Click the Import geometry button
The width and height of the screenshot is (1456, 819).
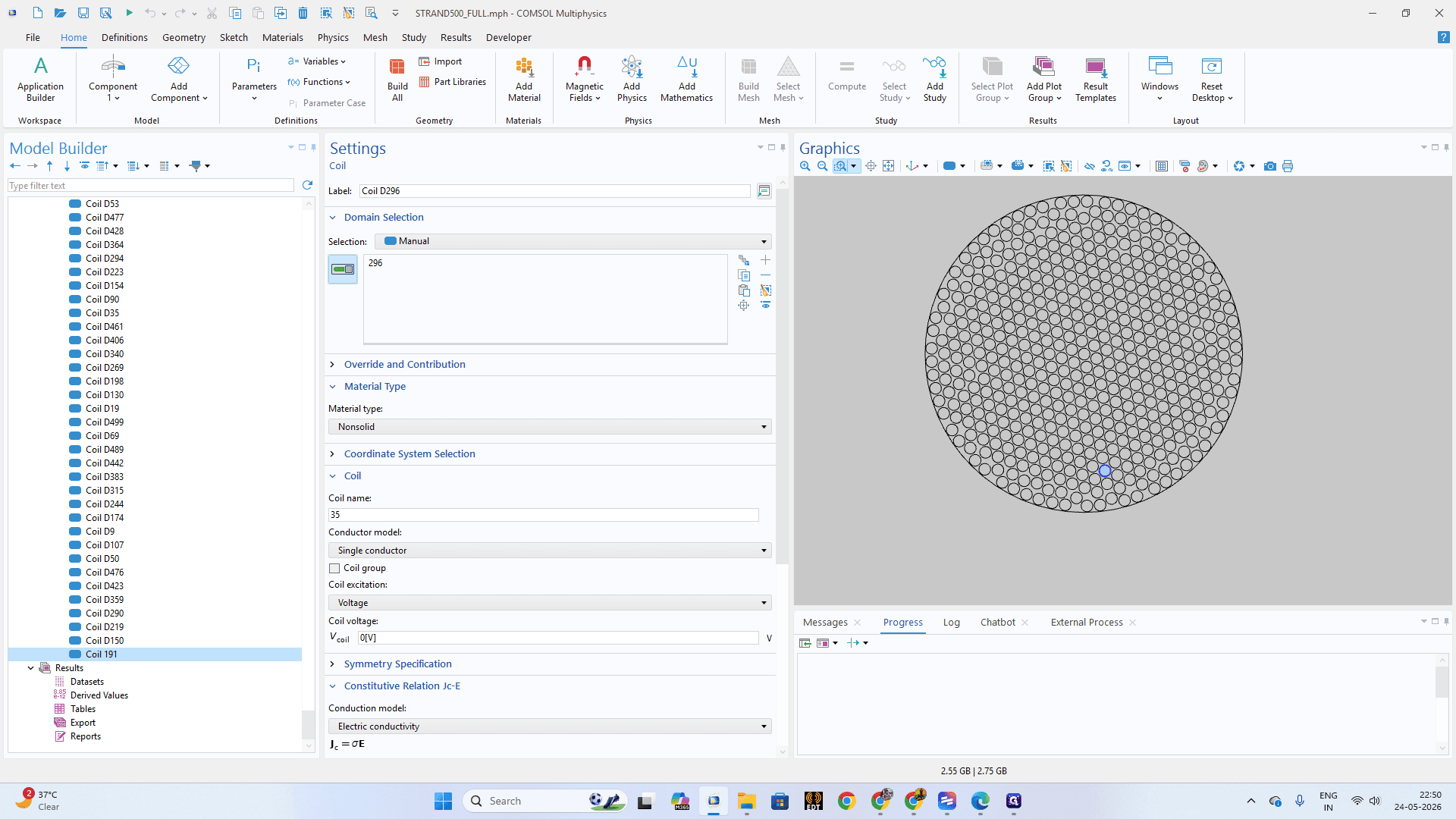[x=440, y=61]
